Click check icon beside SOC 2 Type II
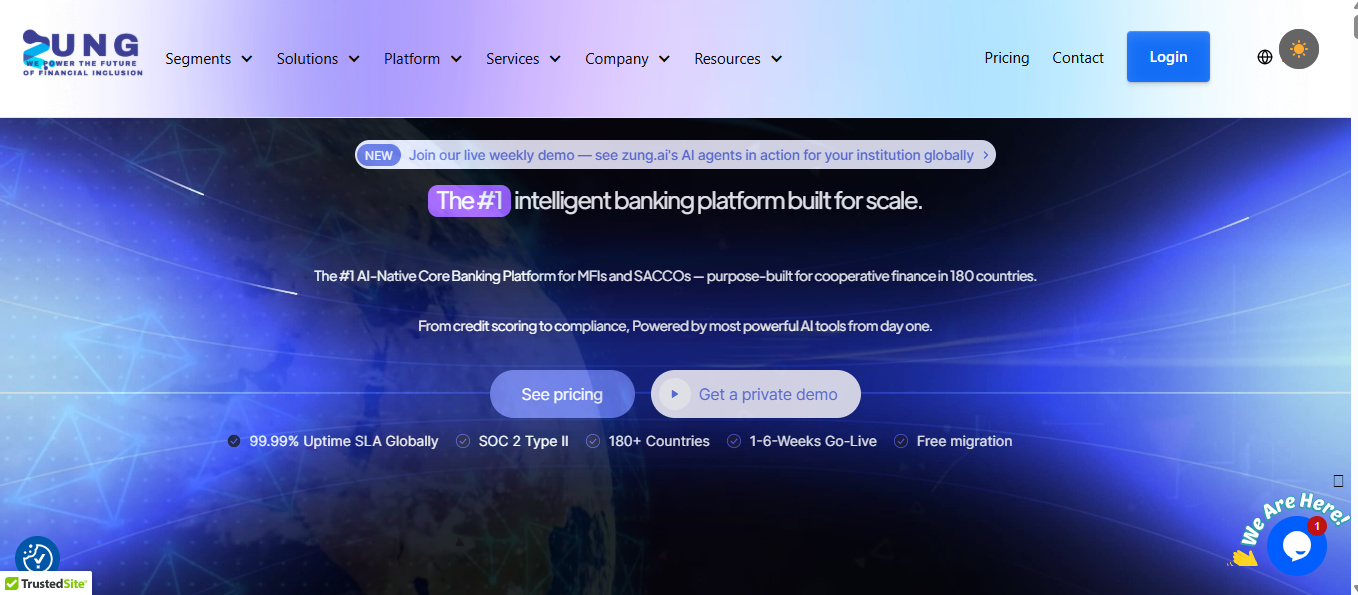1358x595 pixels. (463, 441)
